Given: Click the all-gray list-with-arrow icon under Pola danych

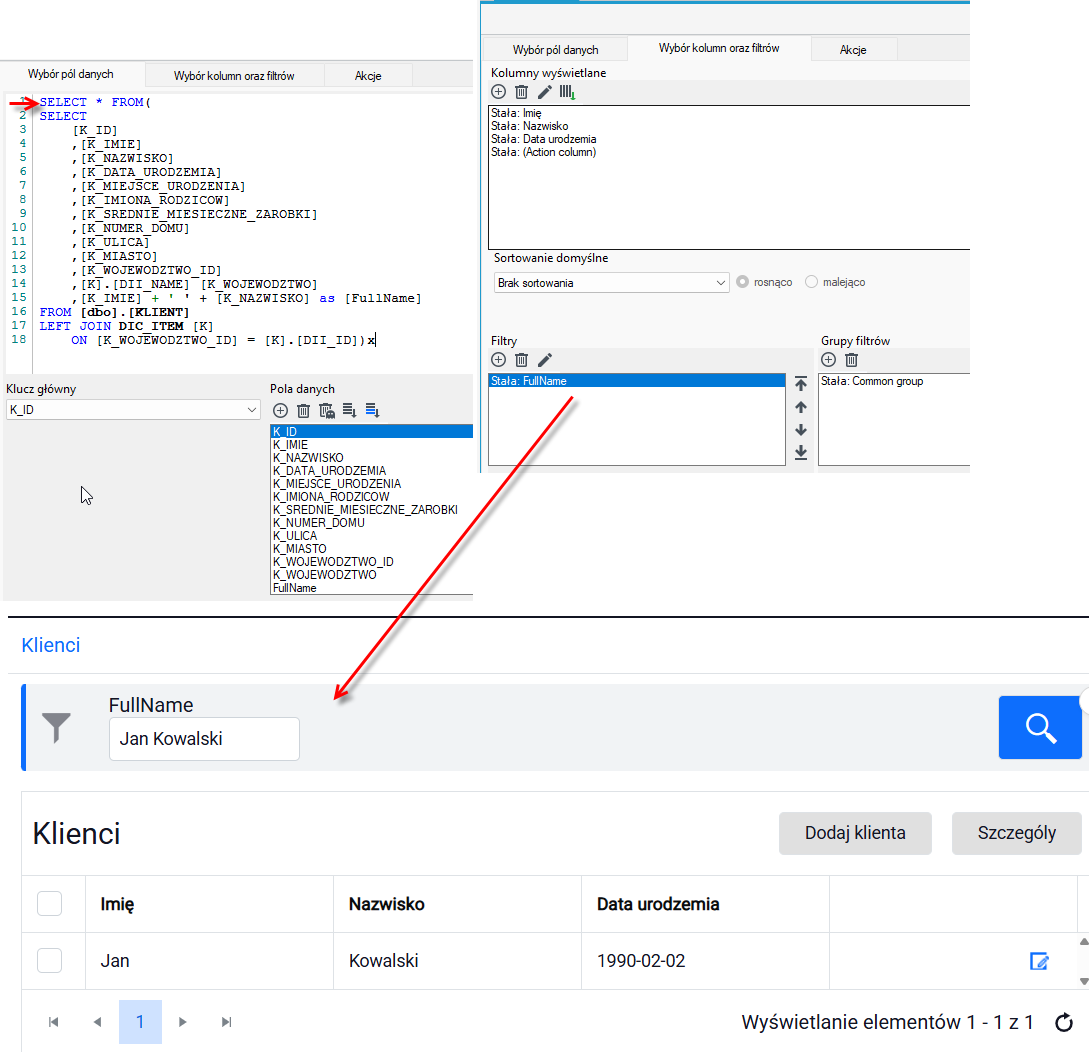Looking at the screenshot, I should click(349, 411).
